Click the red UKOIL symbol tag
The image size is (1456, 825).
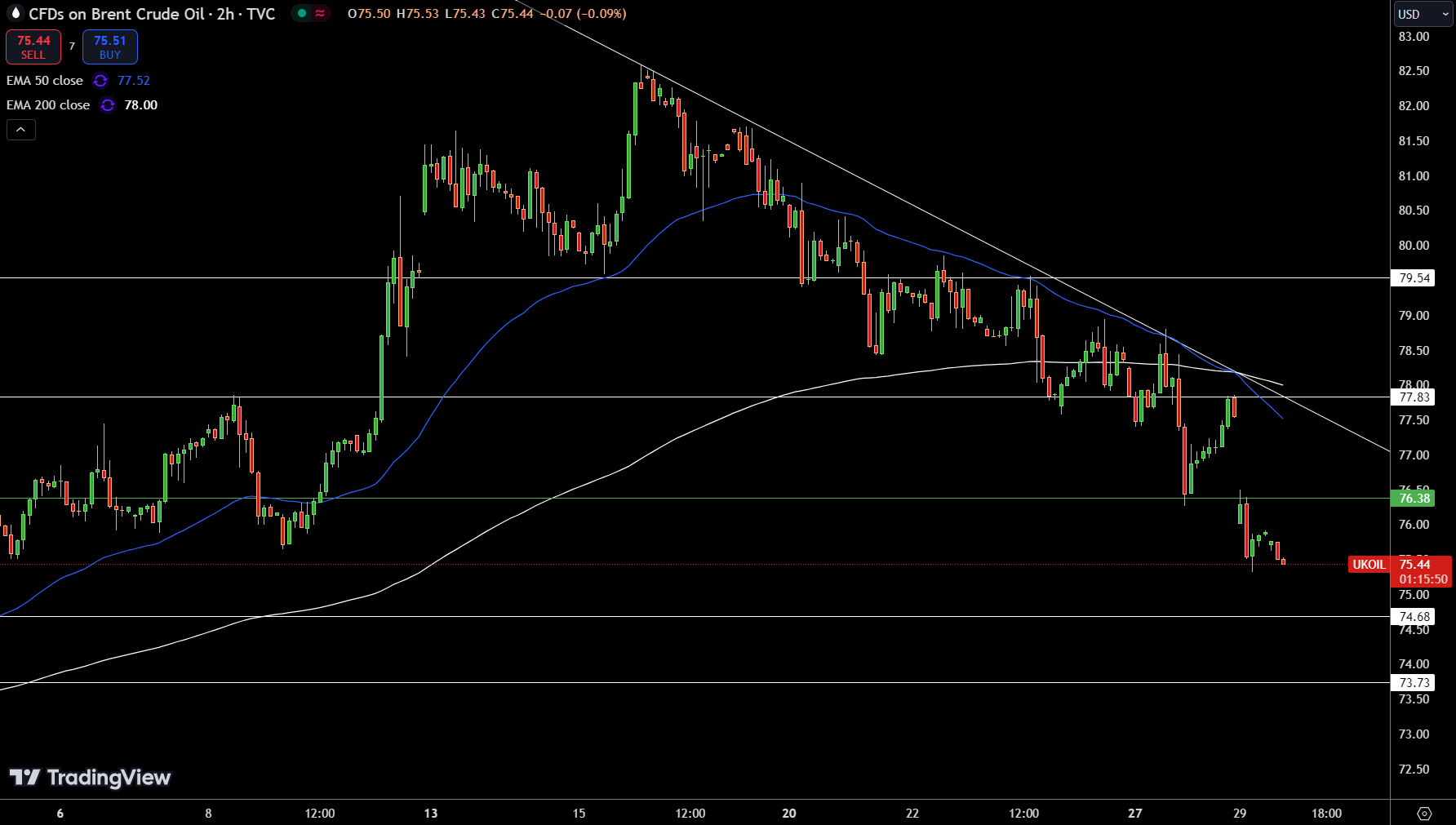(x=1369, y=565)
